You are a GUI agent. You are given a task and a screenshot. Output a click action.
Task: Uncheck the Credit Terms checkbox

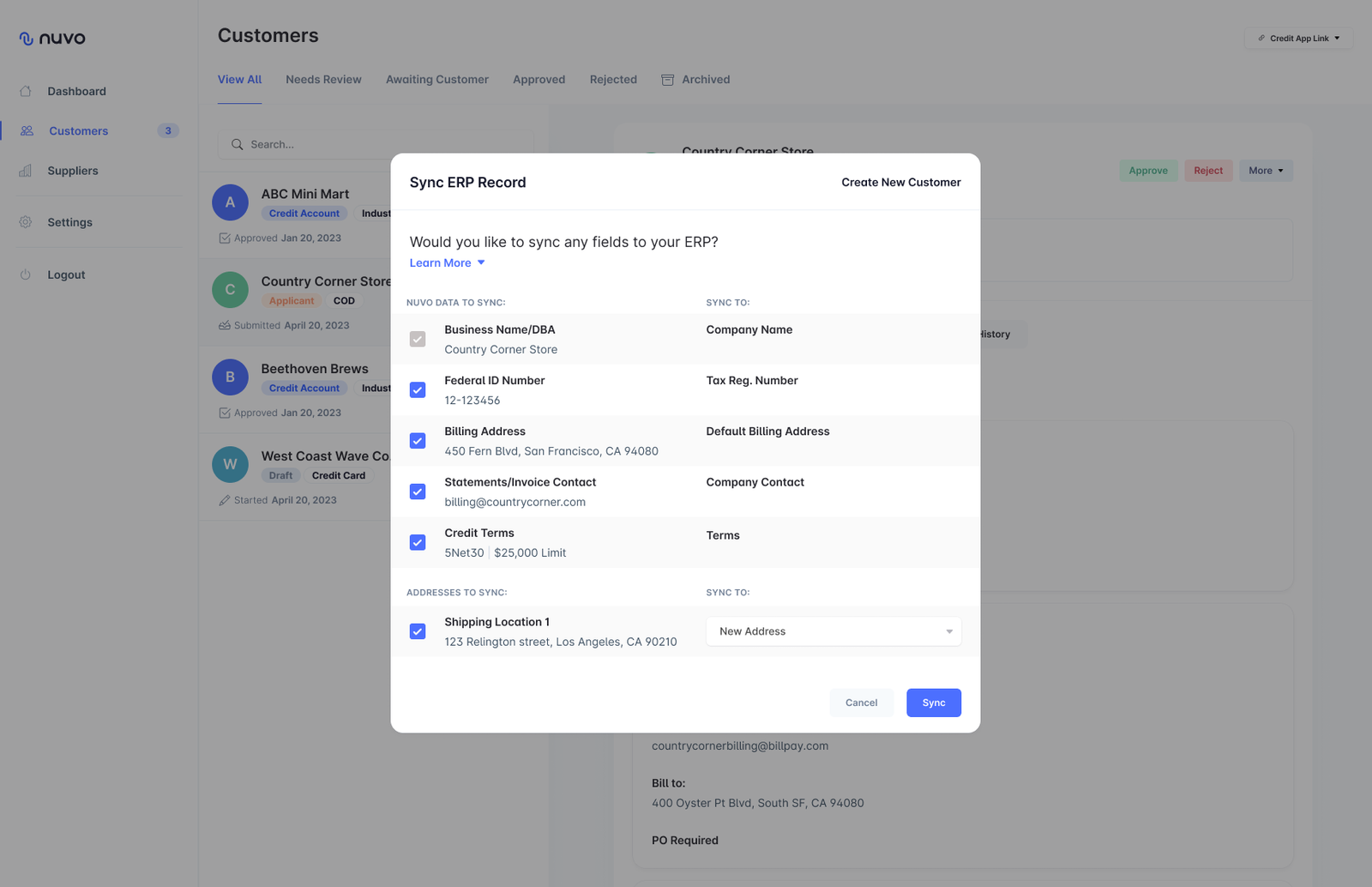click(418, 542)
